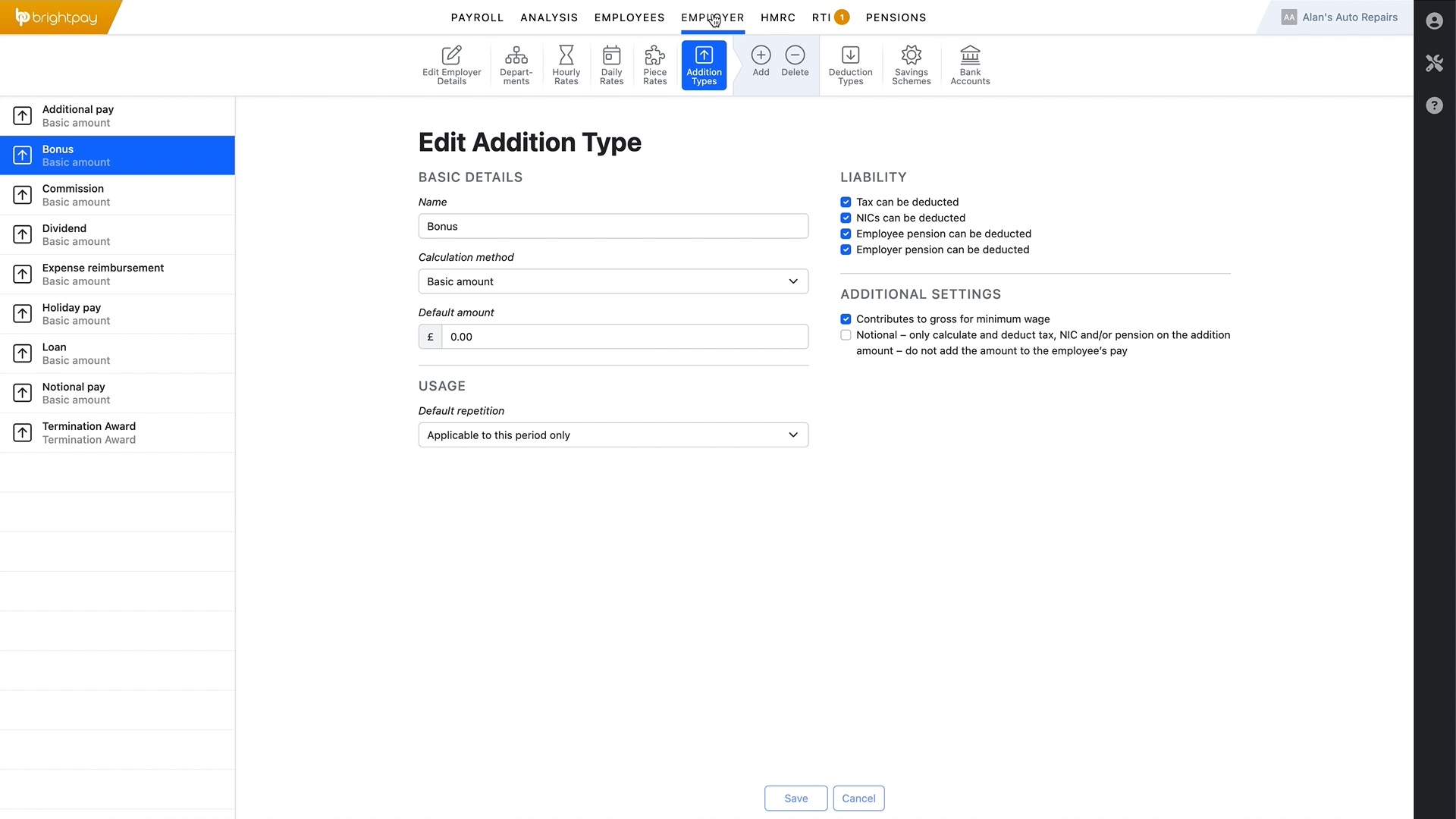The width and height of the screenshot is (1456, 819).
Task: Open Bank Accounts settings
Action: (970, 64)
